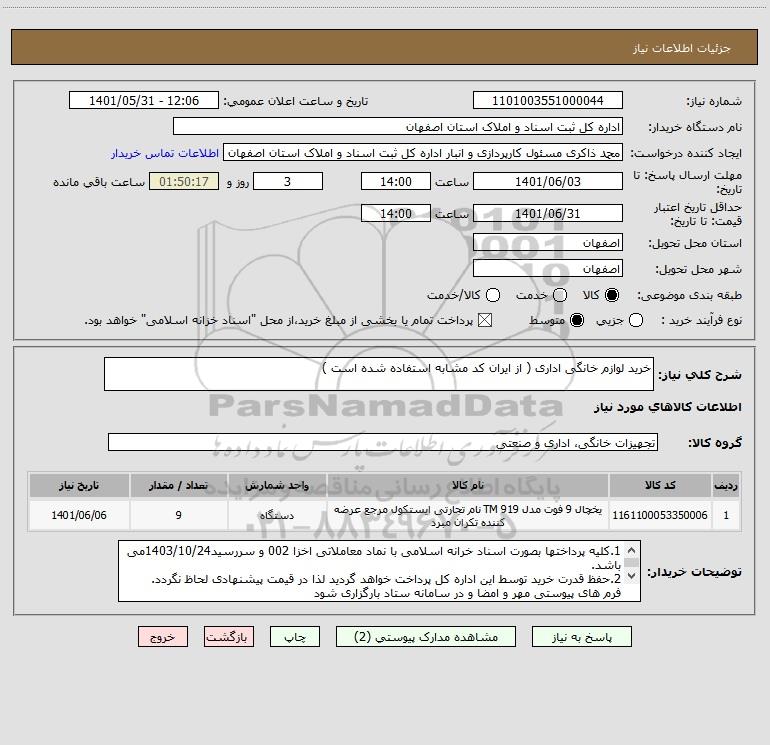
Task: Click the item code 1161100053350006 cell
Action: click(660, 515)
